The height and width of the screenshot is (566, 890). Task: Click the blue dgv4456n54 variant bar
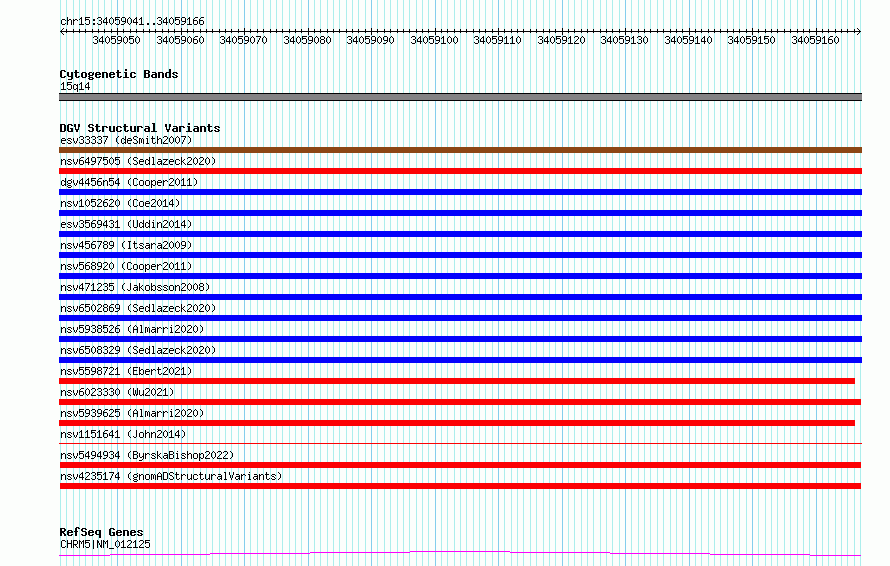click(460, 192)
